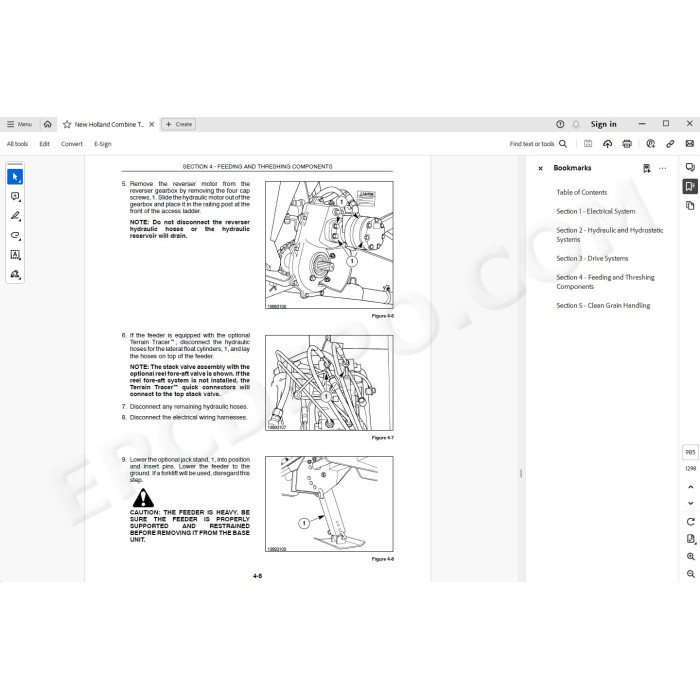
Task: Open the page display settings icon
Action: point(691,539)
